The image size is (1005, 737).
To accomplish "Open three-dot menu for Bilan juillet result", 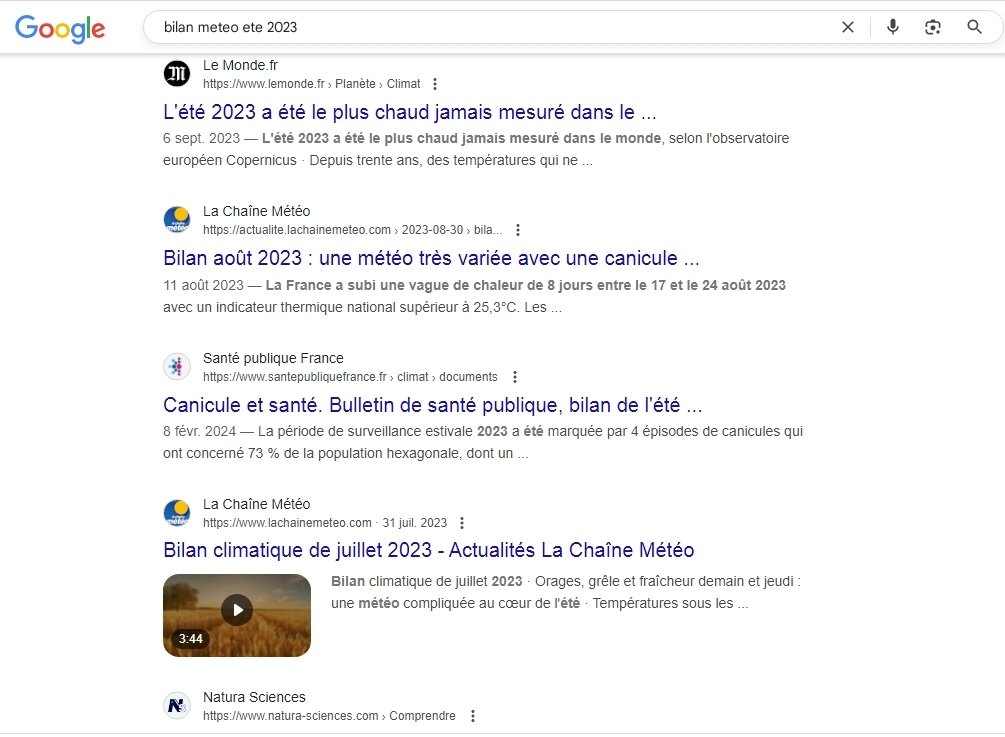I will click(462, 523).
